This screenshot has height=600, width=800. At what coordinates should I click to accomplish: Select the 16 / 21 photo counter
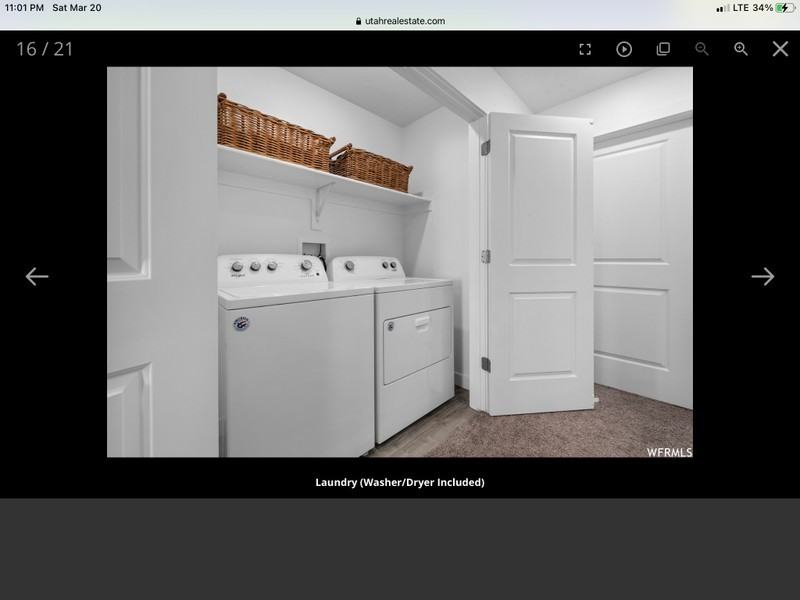pos(45,49)
